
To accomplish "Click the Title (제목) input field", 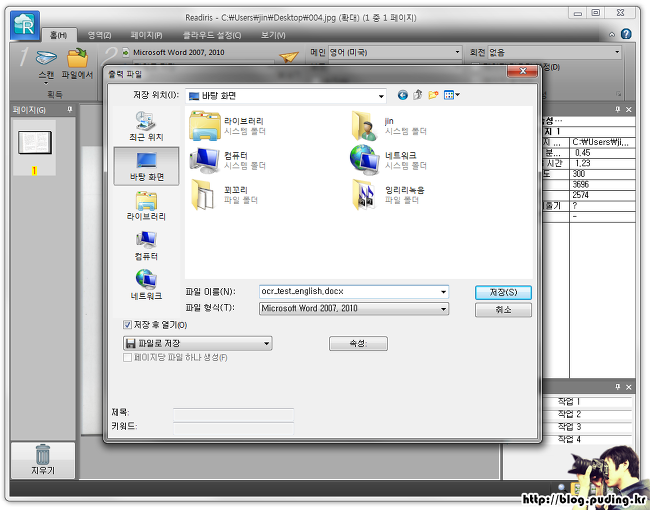I will click(233, 414).
